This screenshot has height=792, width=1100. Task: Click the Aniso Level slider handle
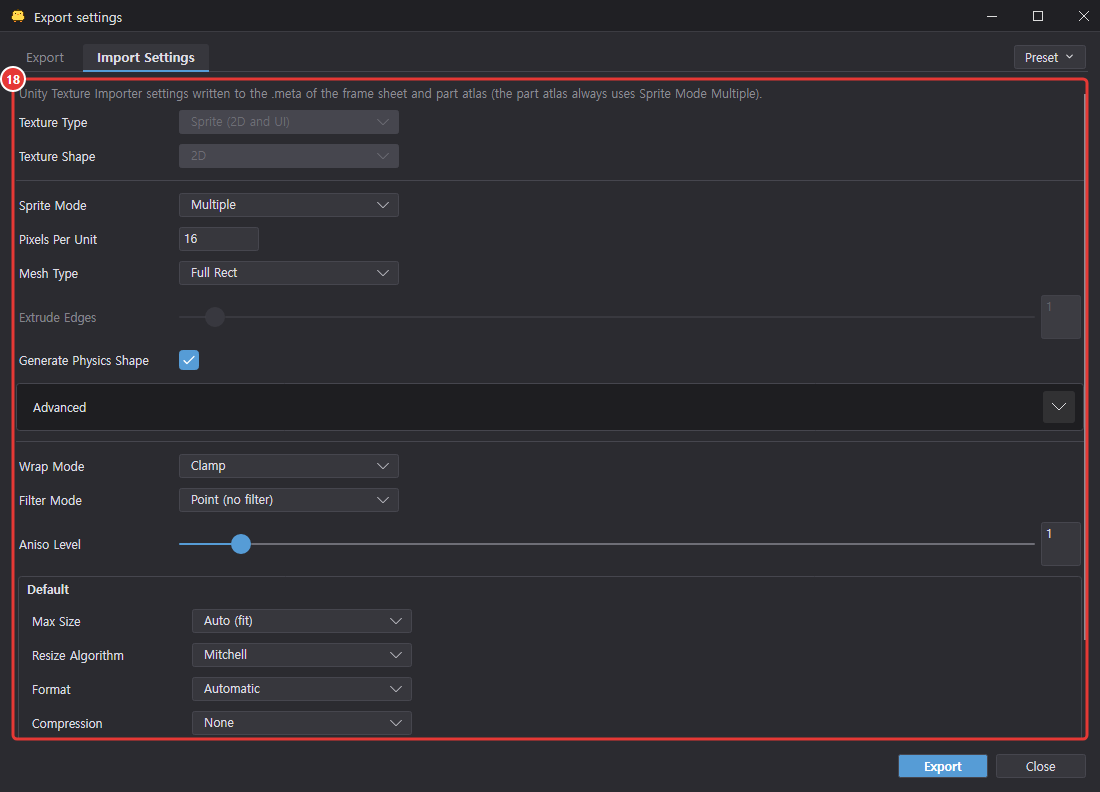click(x=241, y=544)
